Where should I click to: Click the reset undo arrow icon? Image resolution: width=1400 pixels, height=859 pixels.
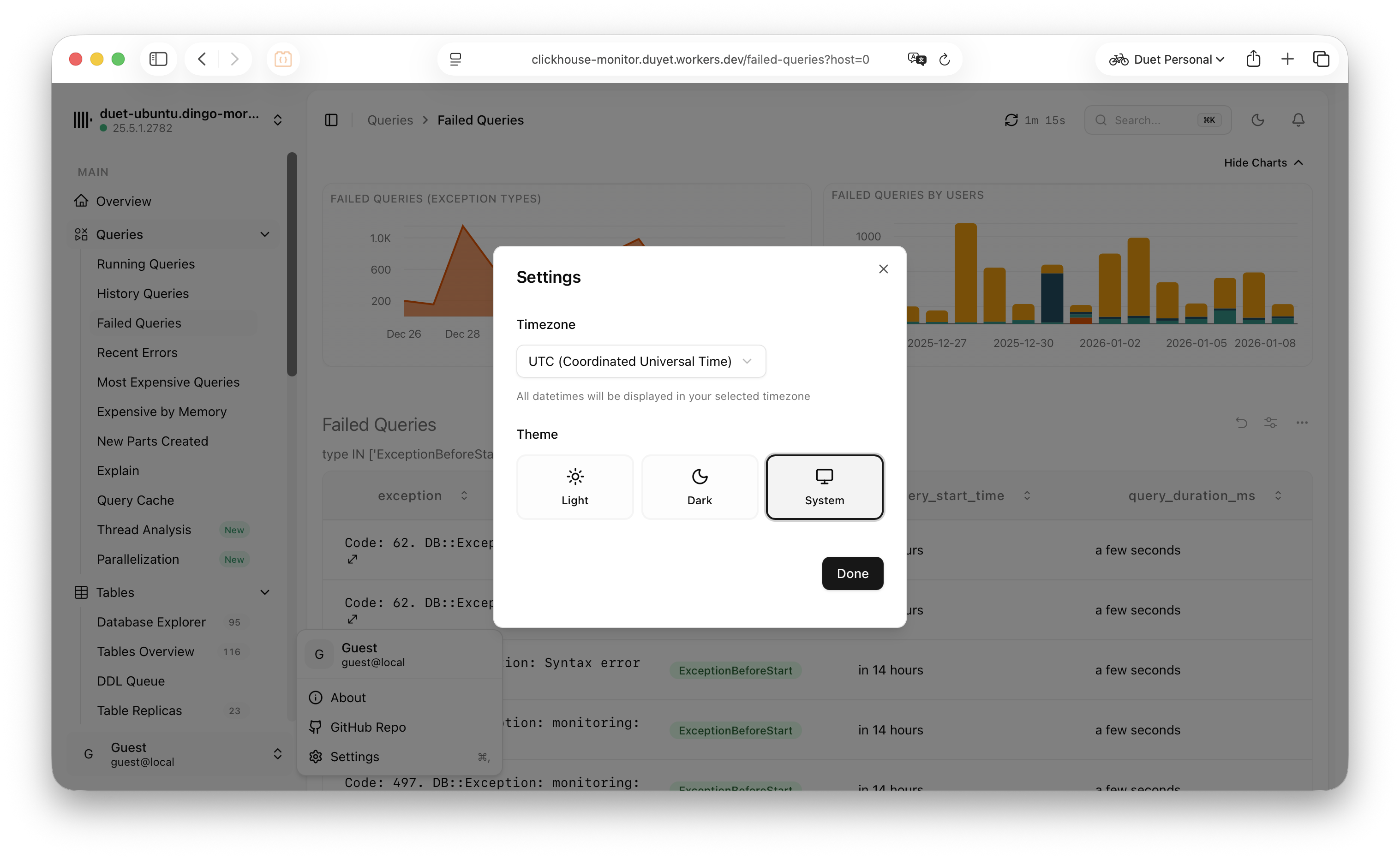[x=1241, y=423]
